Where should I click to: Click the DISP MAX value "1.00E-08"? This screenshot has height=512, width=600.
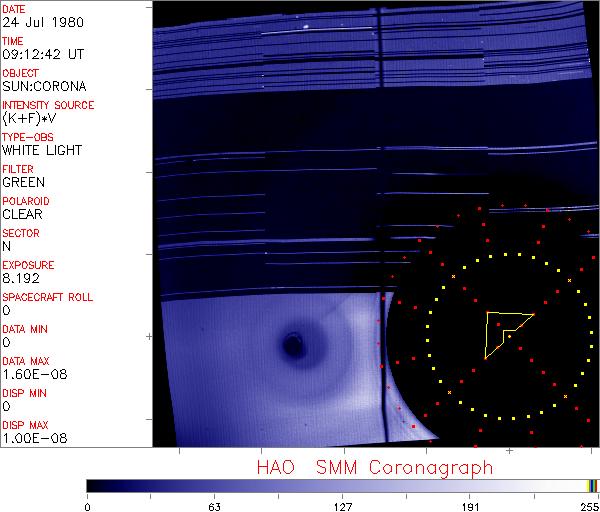[30, 438]
